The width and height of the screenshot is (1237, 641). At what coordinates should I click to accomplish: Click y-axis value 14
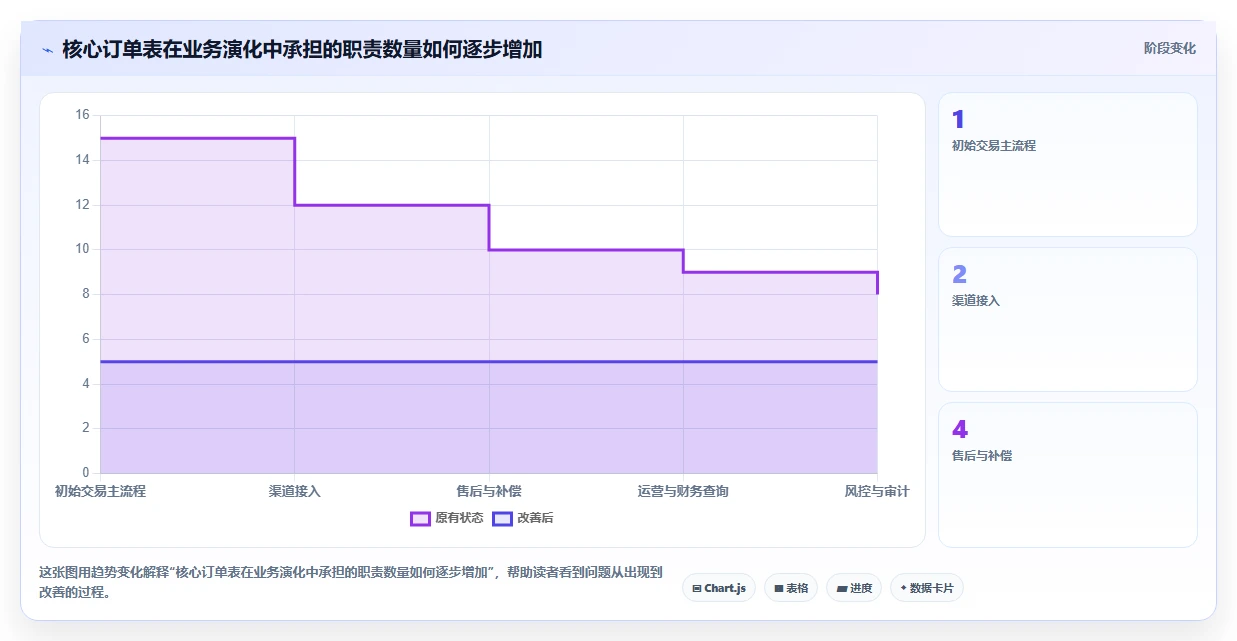(x=82, y=160)
